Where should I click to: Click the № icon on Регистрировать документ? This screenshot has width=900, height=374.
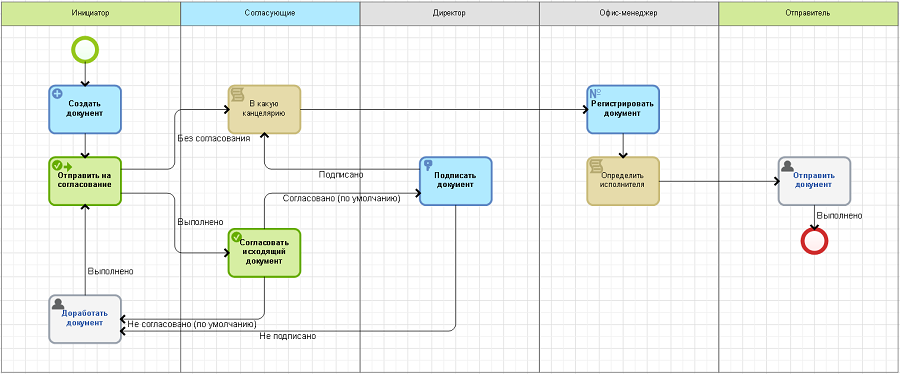[x=595, y=94]
